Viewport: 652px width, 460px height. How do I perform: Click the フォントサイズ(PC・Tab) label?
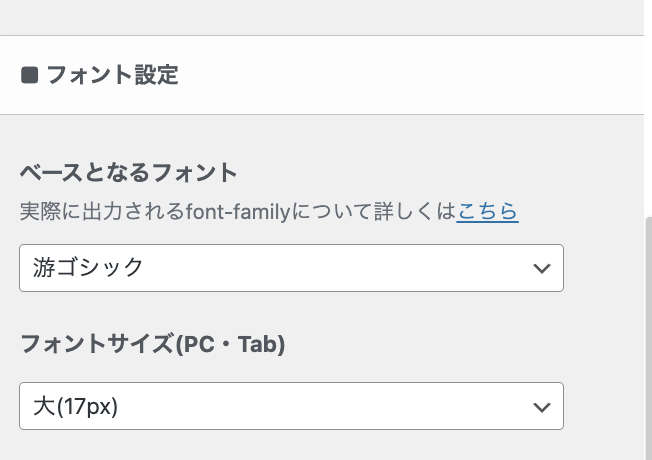[152, 345]
